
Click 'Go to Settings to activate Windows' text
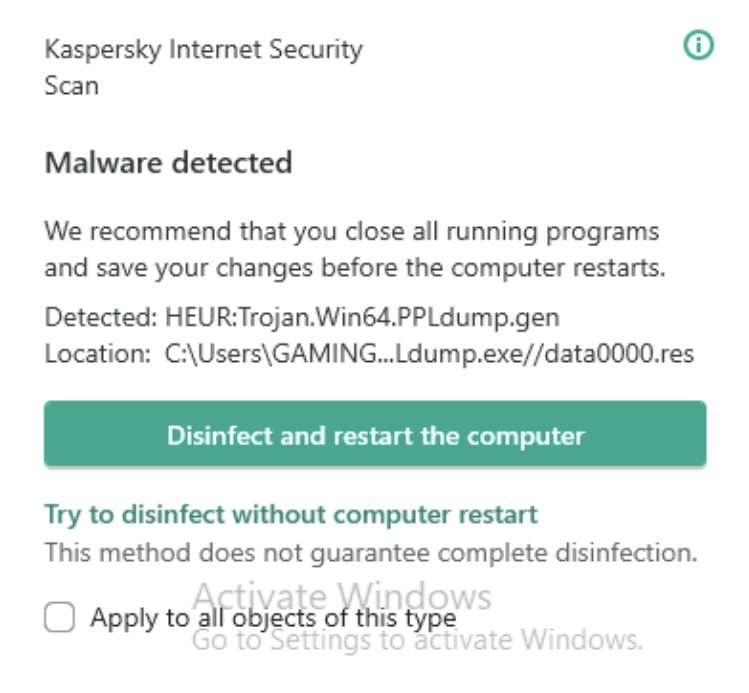pos(416,639)
